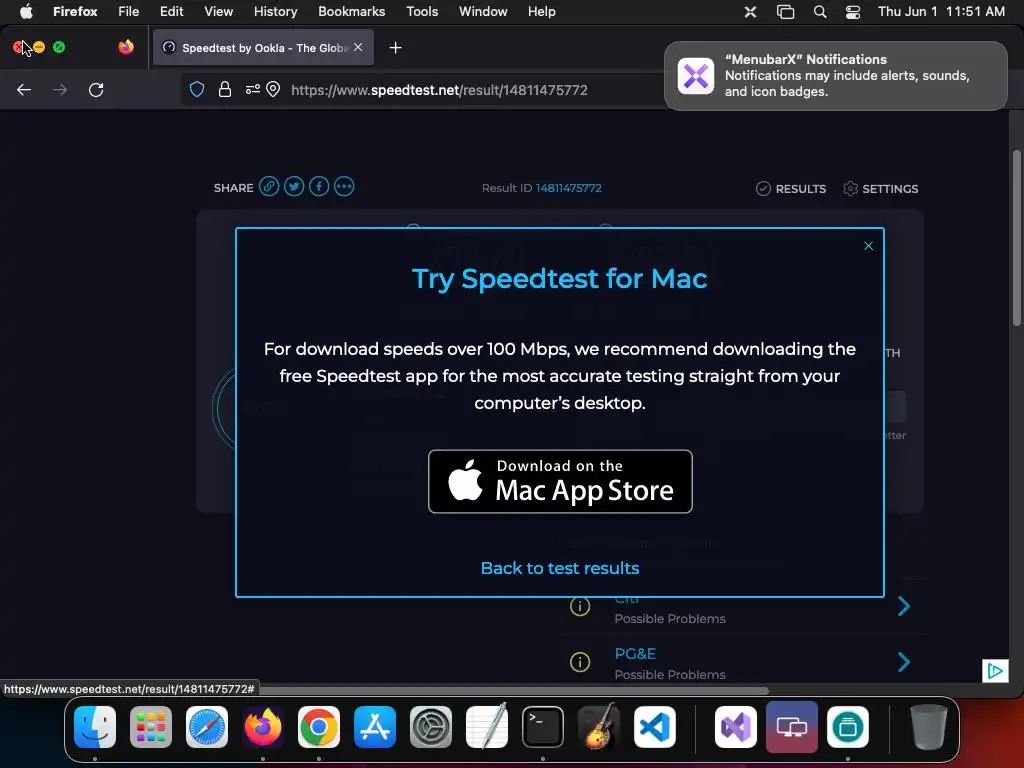The image size is (1024, 768).
Task: Open the History menu
Action: (276, 11)
